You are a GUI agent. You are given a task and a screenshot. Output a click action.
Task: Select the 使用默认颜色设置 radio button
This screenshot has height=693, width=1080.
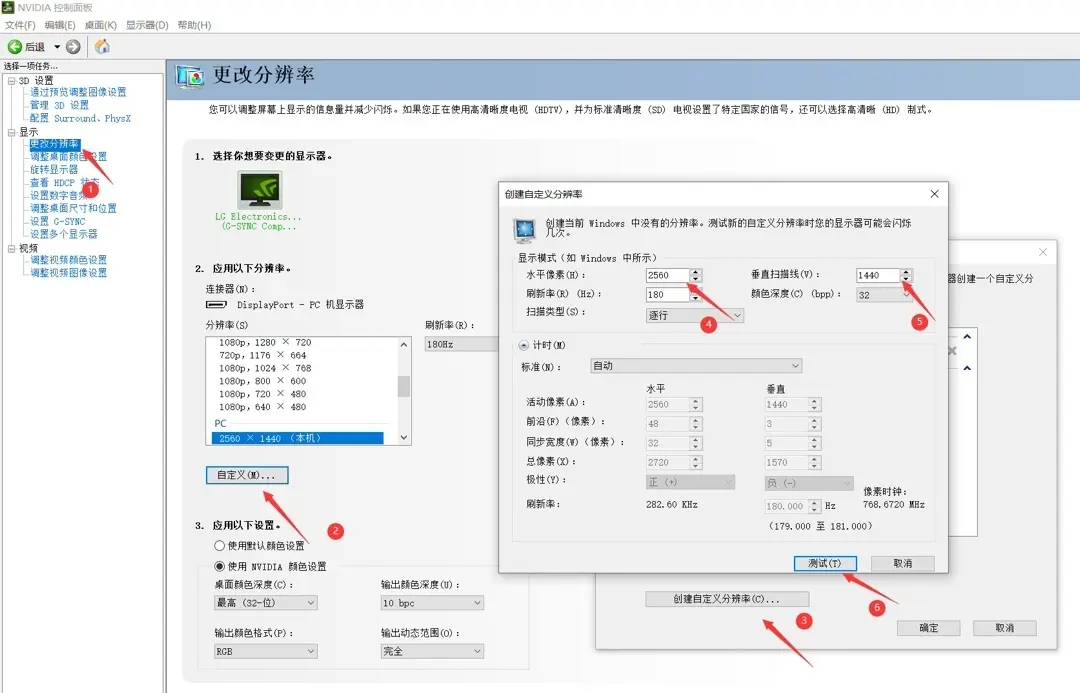click(220, 546)
